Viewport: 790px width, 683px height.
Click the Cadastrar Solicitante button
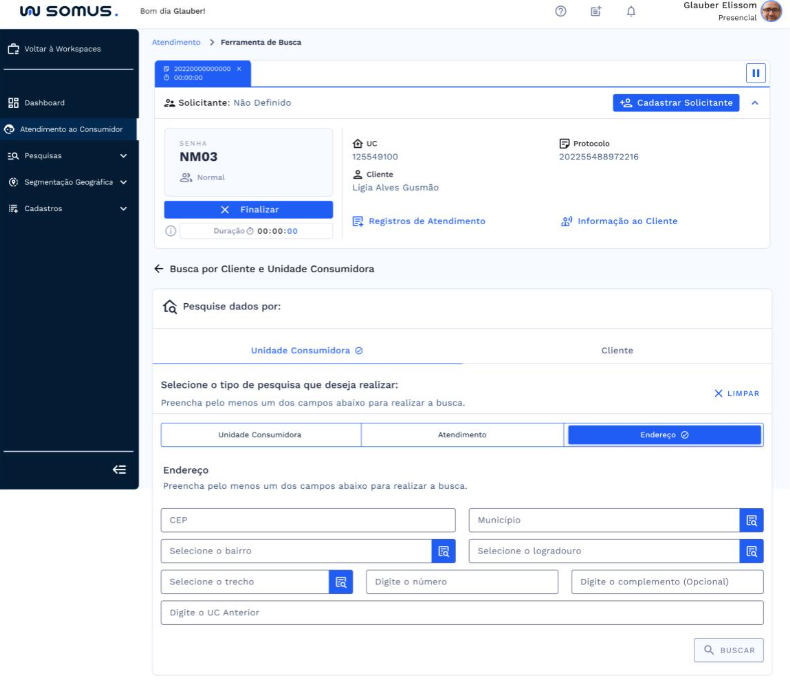pyautogui.click(x=676, y=102)
